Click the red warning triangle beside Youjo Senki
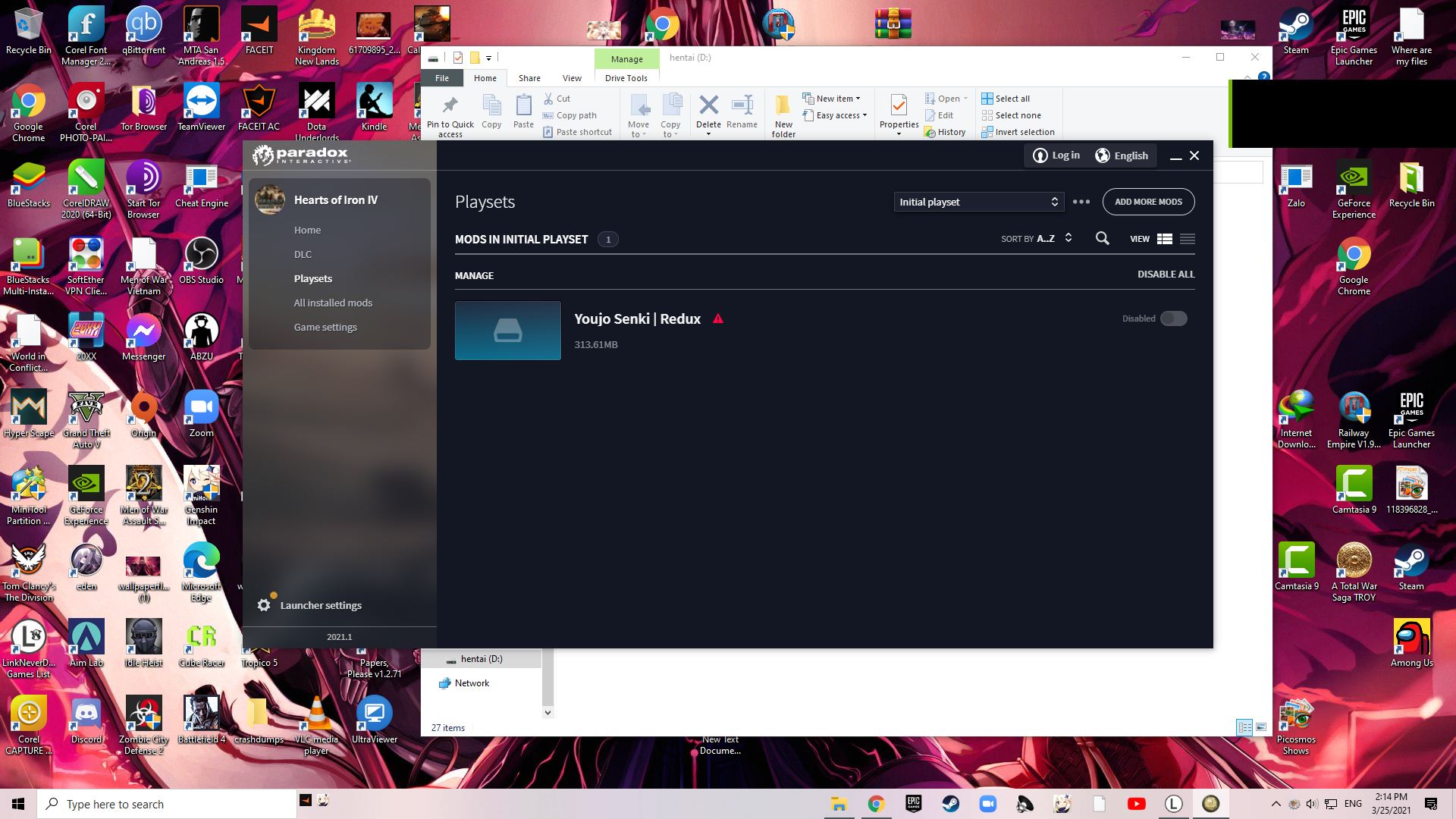The width and height of the screenshot is (1456, 819). [x=718, y=319]
